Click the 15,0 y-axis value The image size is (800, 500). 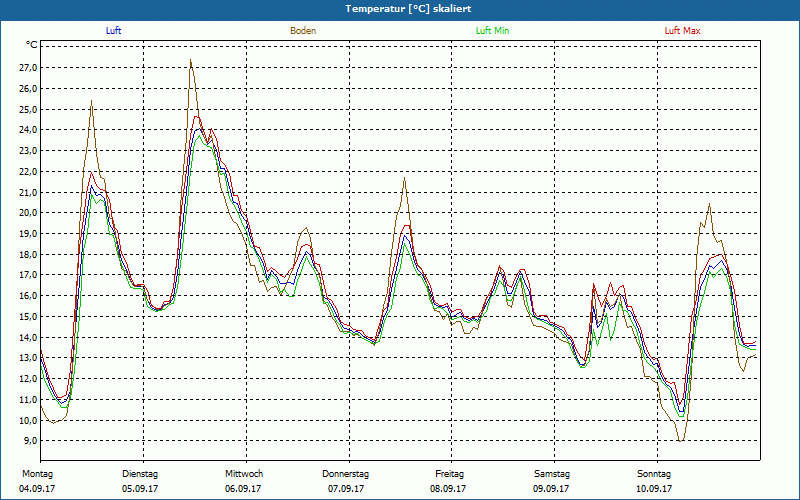pyautogui.click(x=28, y=316)
